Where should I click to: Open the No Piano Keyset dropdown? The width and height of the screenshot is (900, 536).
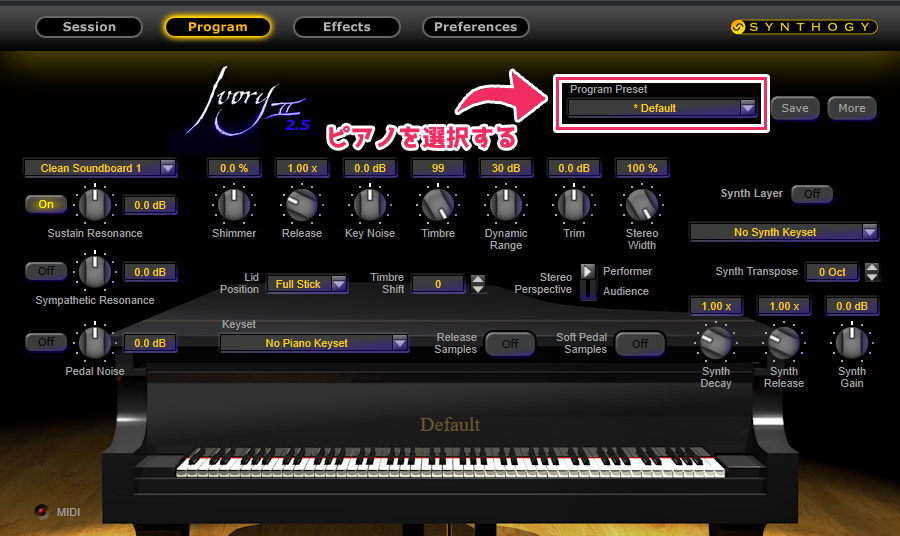(314, 343)
